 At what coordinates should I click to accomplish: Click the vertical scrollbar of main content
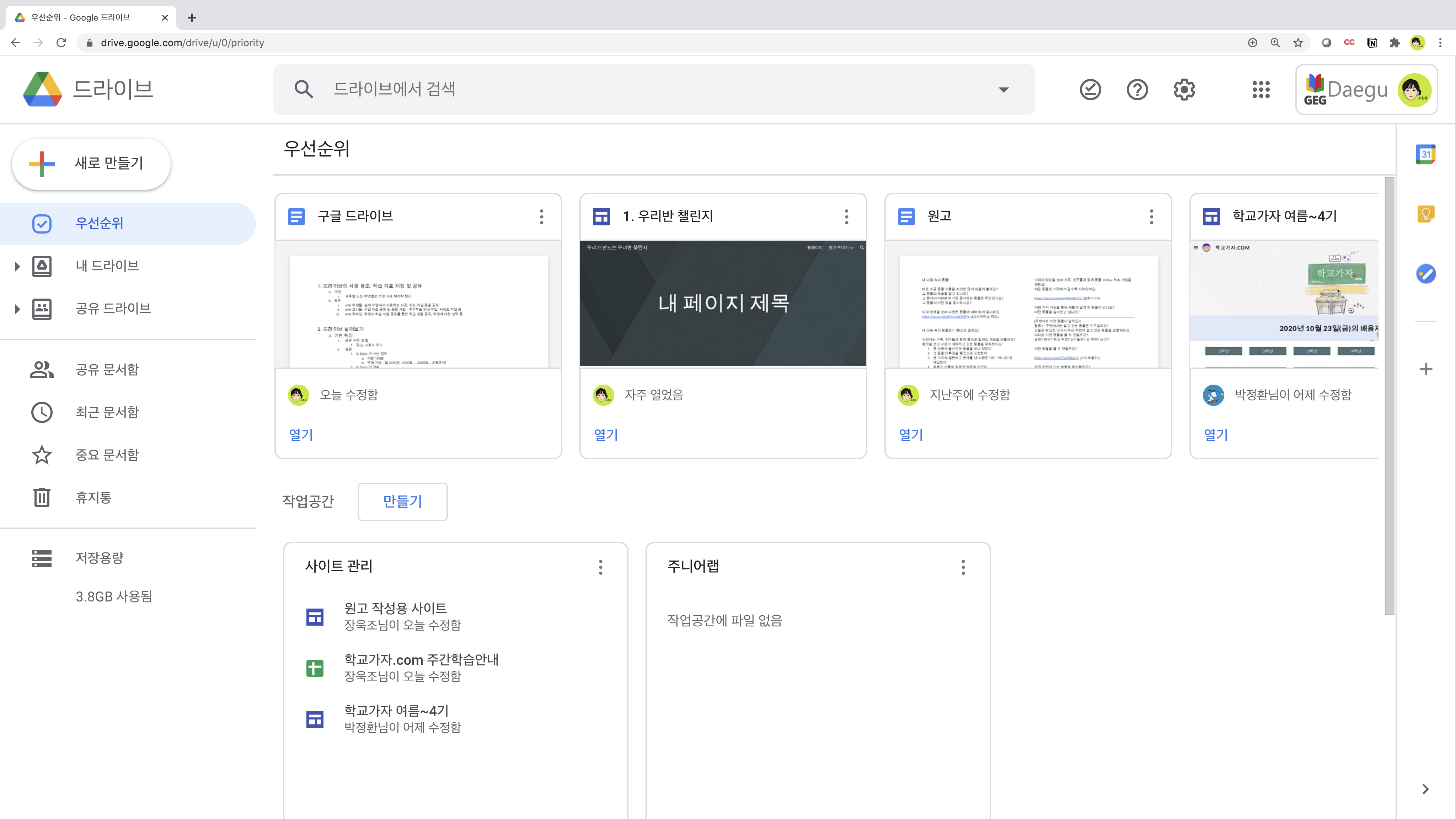[1389, 396]
